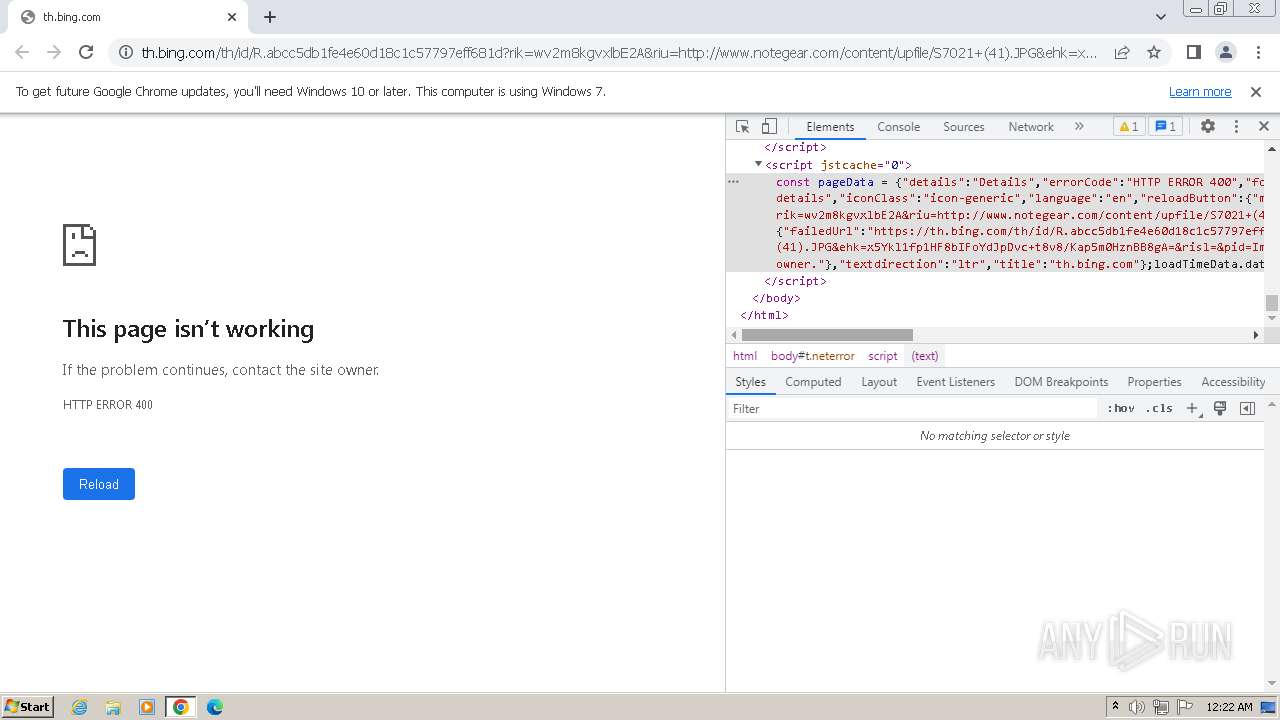This screenshot has width=1280, height=720.
Task: Focus the styles Filter input
Action: 913,408
